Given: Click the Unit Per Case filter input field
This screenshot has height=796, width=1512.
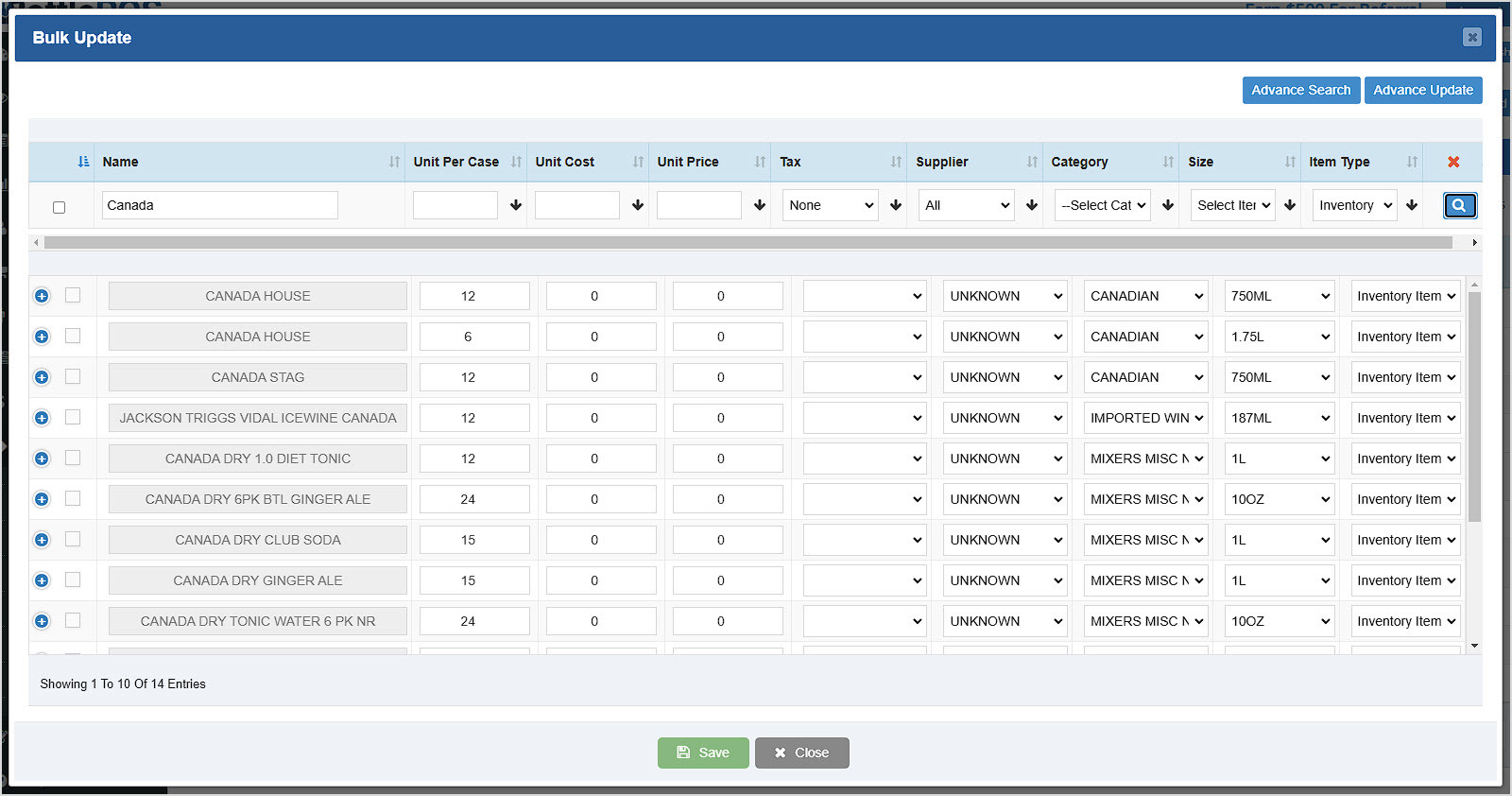Looking at the screenshot, I should point(455,205).
